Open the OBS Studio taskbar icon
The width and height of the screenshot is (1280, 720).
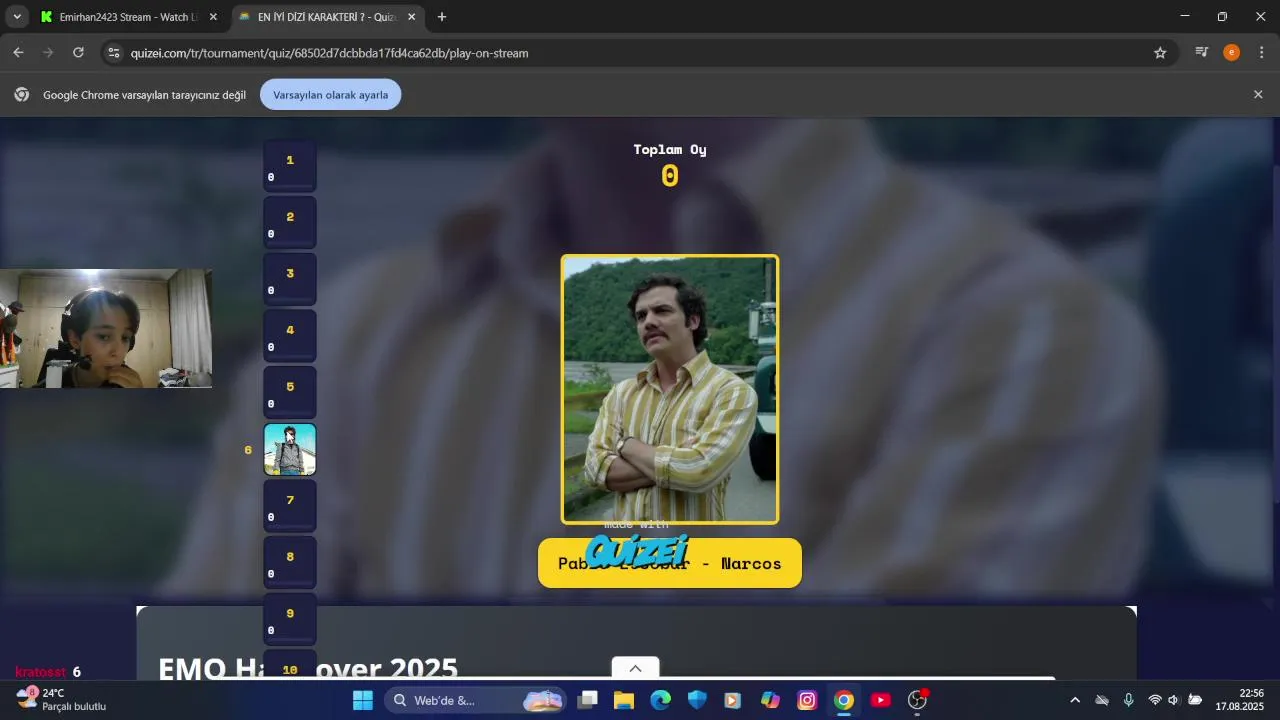point(917,700)
